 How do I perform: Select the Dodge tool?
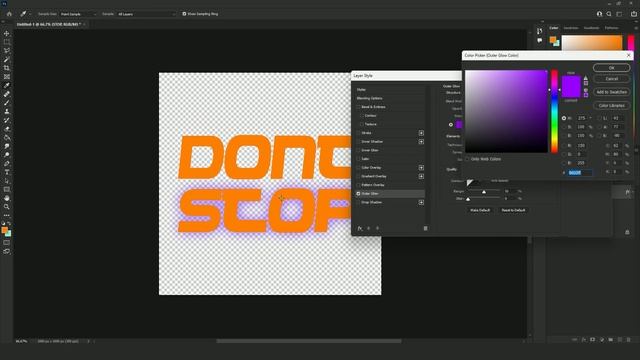point(7,155)
